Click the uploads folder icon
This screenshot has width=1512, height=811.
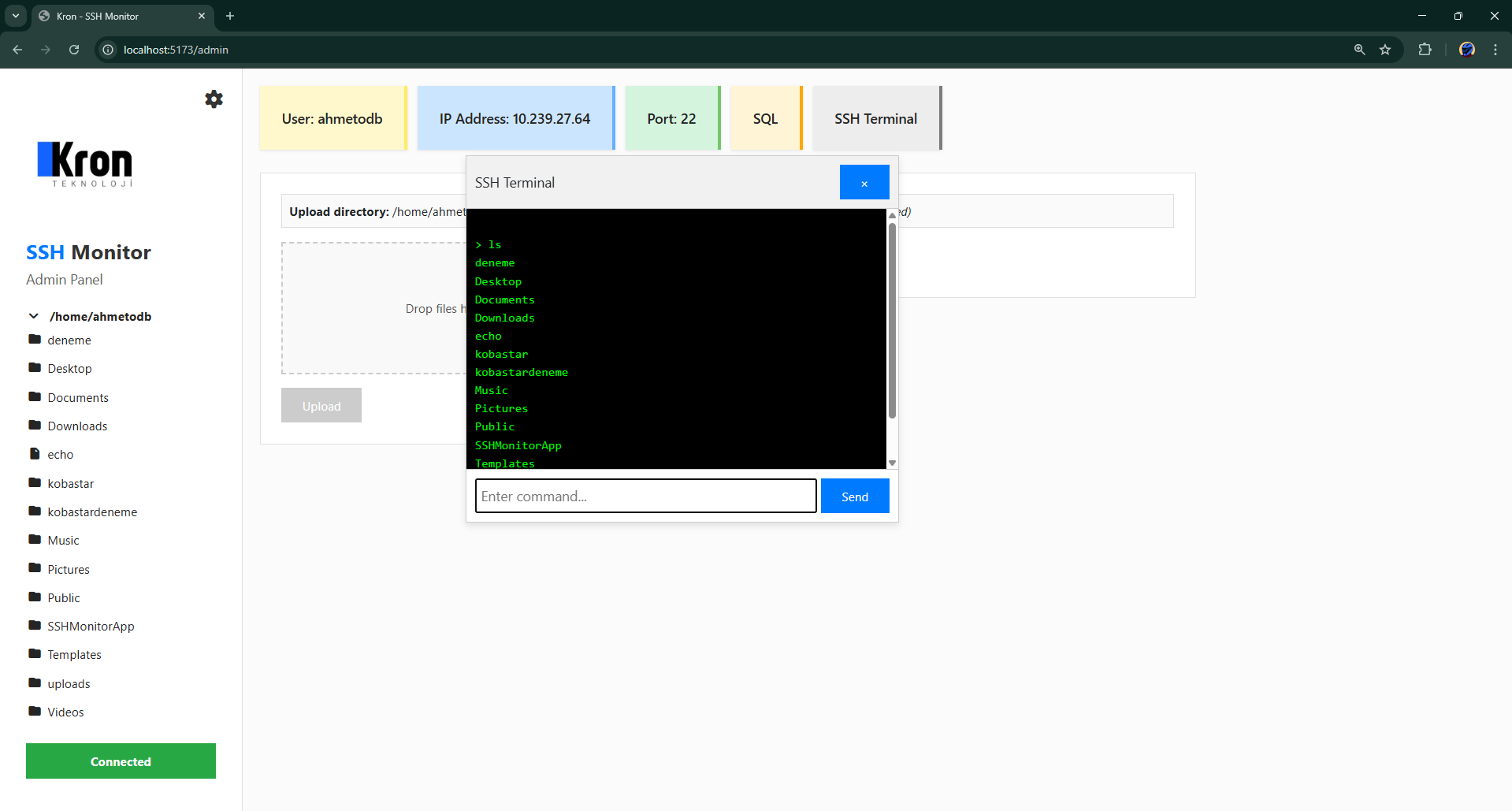pyautogui.click(x=35, y=683)
